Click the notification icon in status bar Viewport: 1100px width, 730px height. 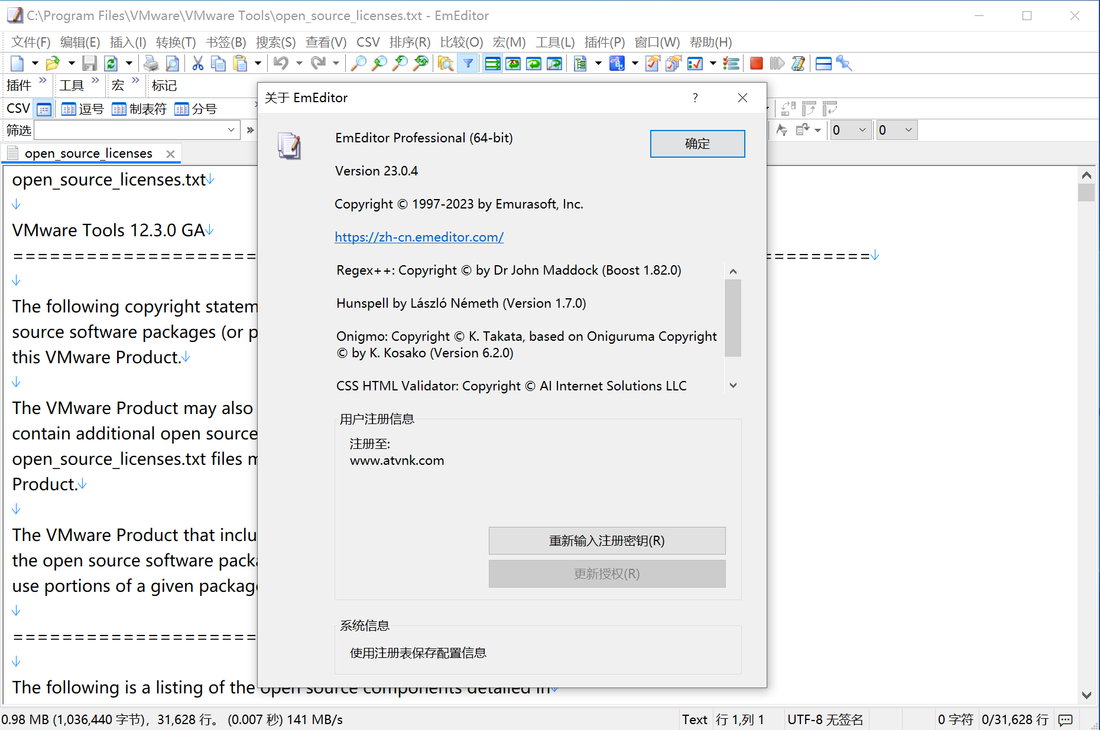point(1065,719)
